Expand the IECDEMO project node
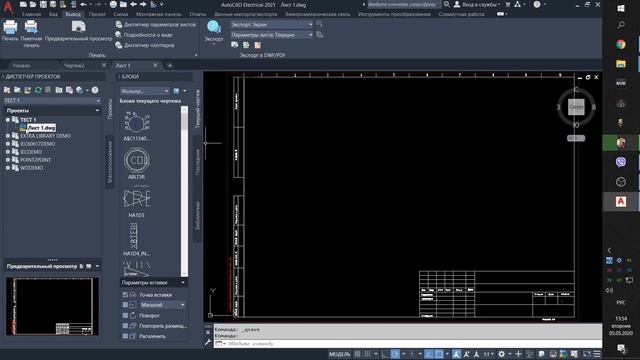The height and width of the screenshot is (360, 640). [x=8, y=152]
